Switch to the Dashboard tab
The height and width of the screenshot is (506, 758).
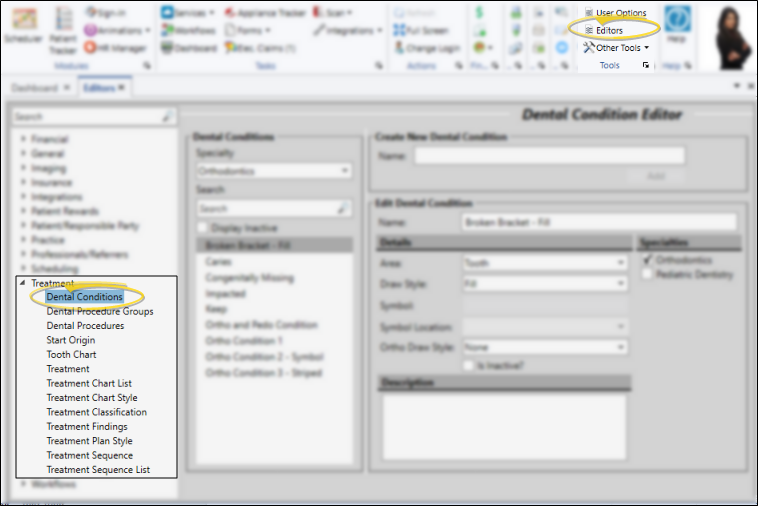pyautogui.click(x=35, y=87)
